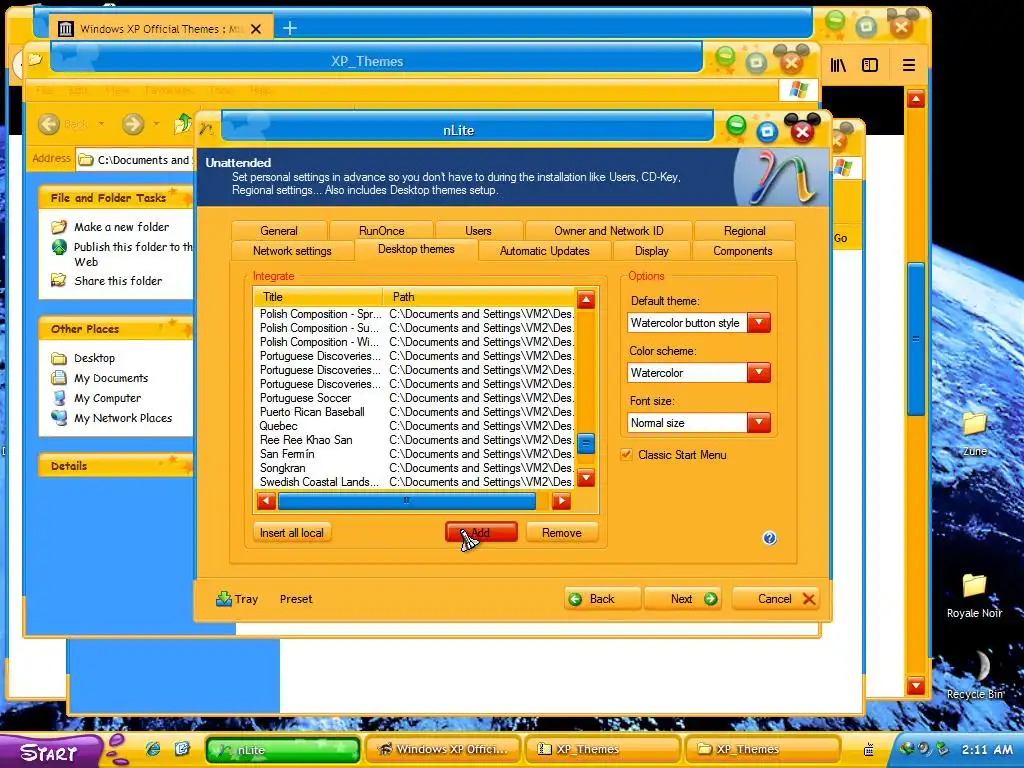This screenshot has width=1024, height=768.
Task: Switch to the Components tab
Action: point(743,251)
